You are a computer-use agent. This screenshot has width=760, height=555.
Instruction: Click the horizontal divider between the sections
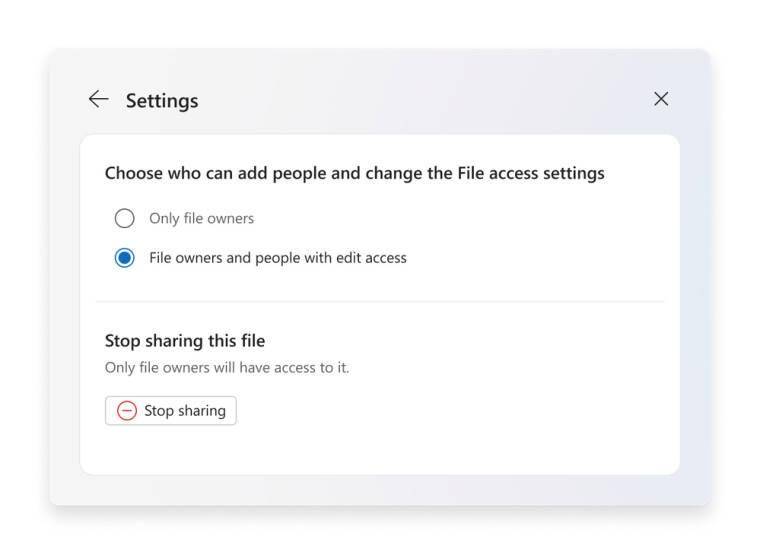(x=380, y=301)
